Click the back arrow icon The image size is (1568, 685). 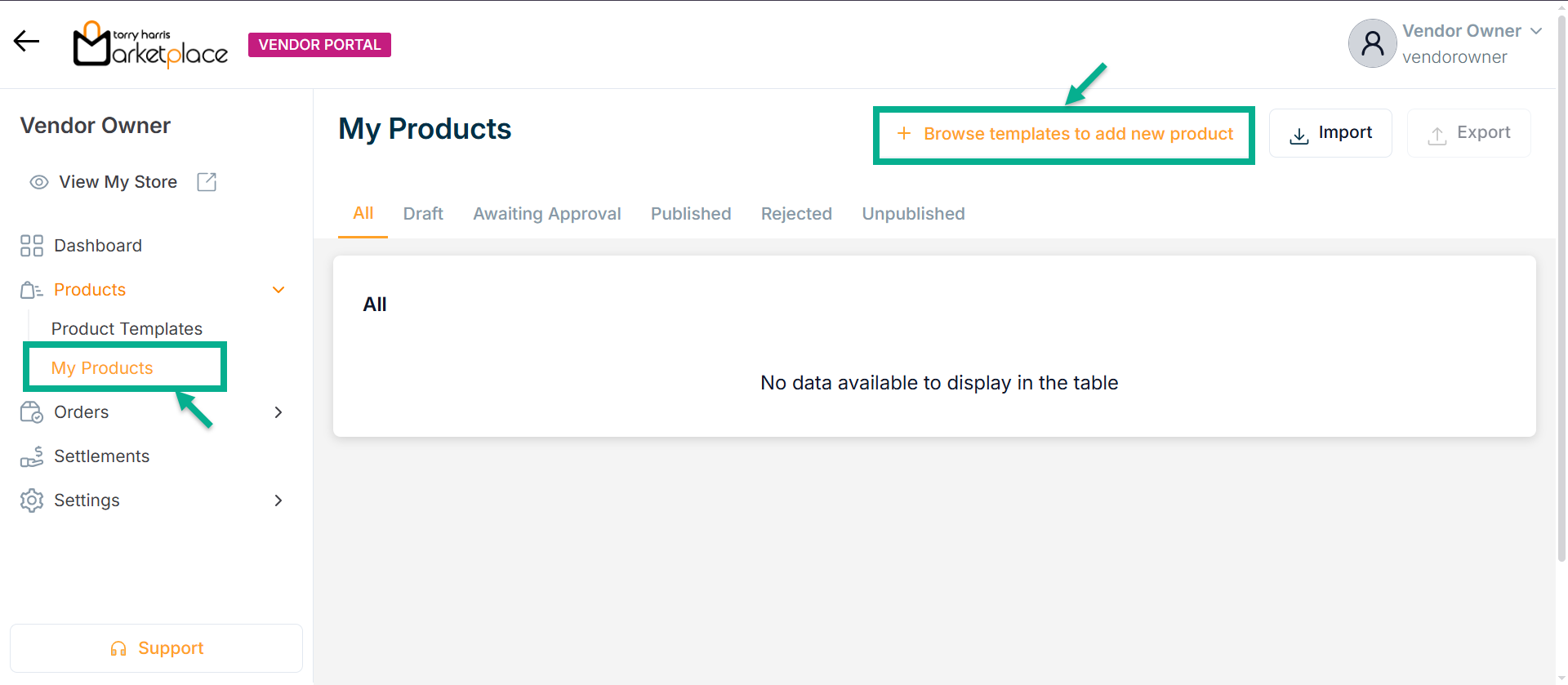click(x=26, y=41)
